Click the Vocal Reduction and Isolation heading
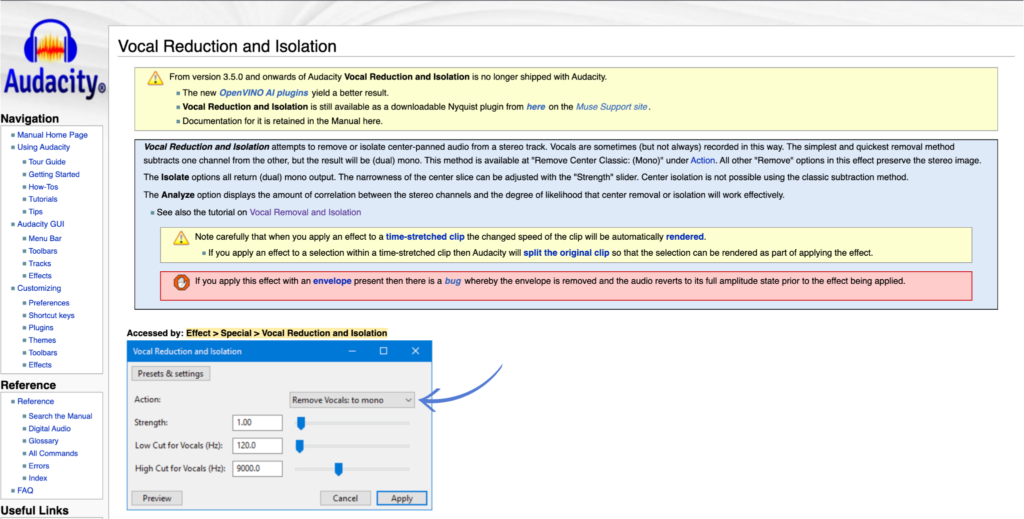This screenshot has width=1024, height=519. 227,46
